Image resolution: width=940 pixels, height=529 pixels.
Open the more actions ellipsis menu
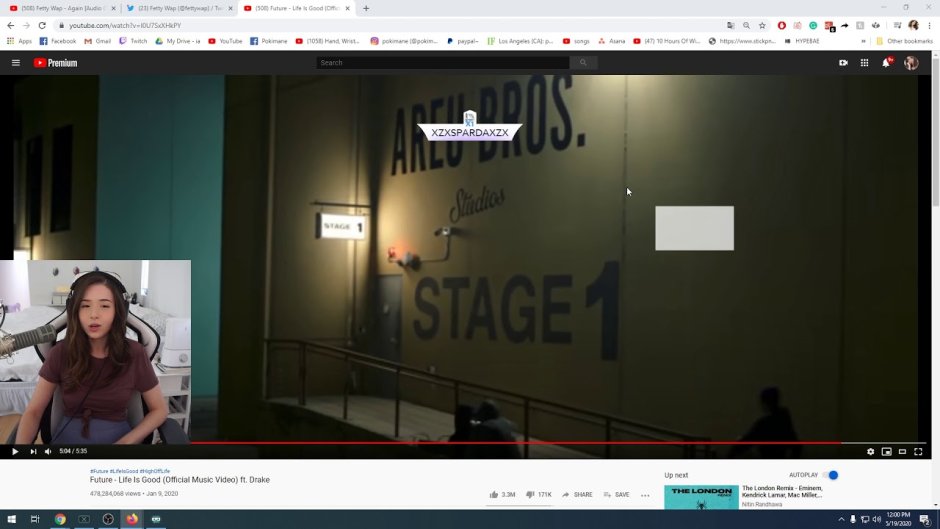coord(645,495)
